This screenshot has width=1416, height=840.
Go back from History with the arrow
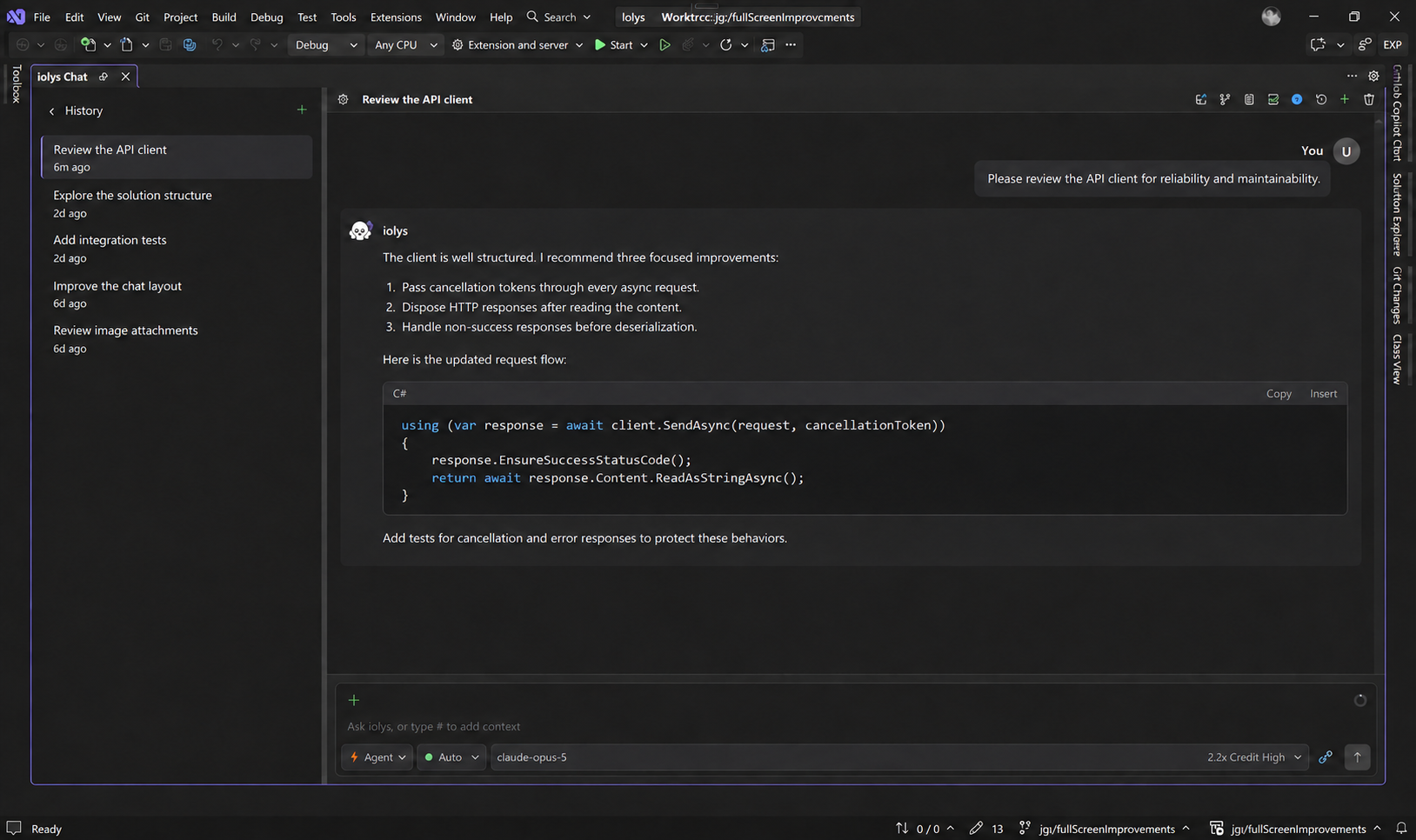click(52, 110)
